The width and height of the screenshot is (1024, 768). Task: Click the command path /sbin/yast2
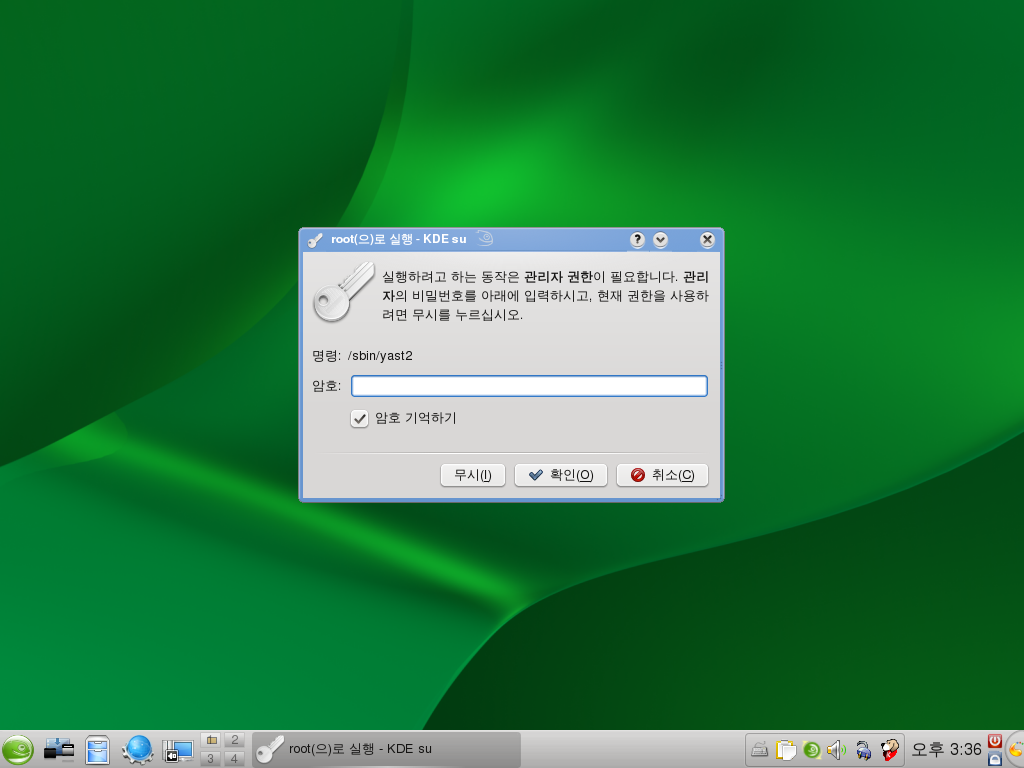coord(380,356)
